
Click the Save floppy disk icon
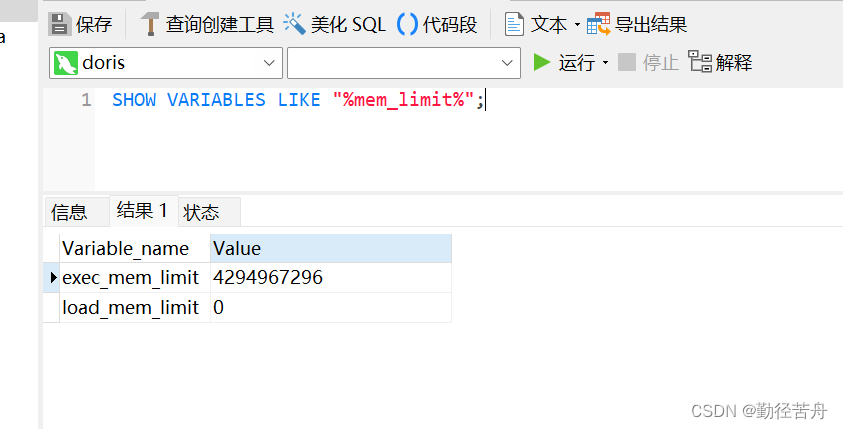click(x=60, y=24)
